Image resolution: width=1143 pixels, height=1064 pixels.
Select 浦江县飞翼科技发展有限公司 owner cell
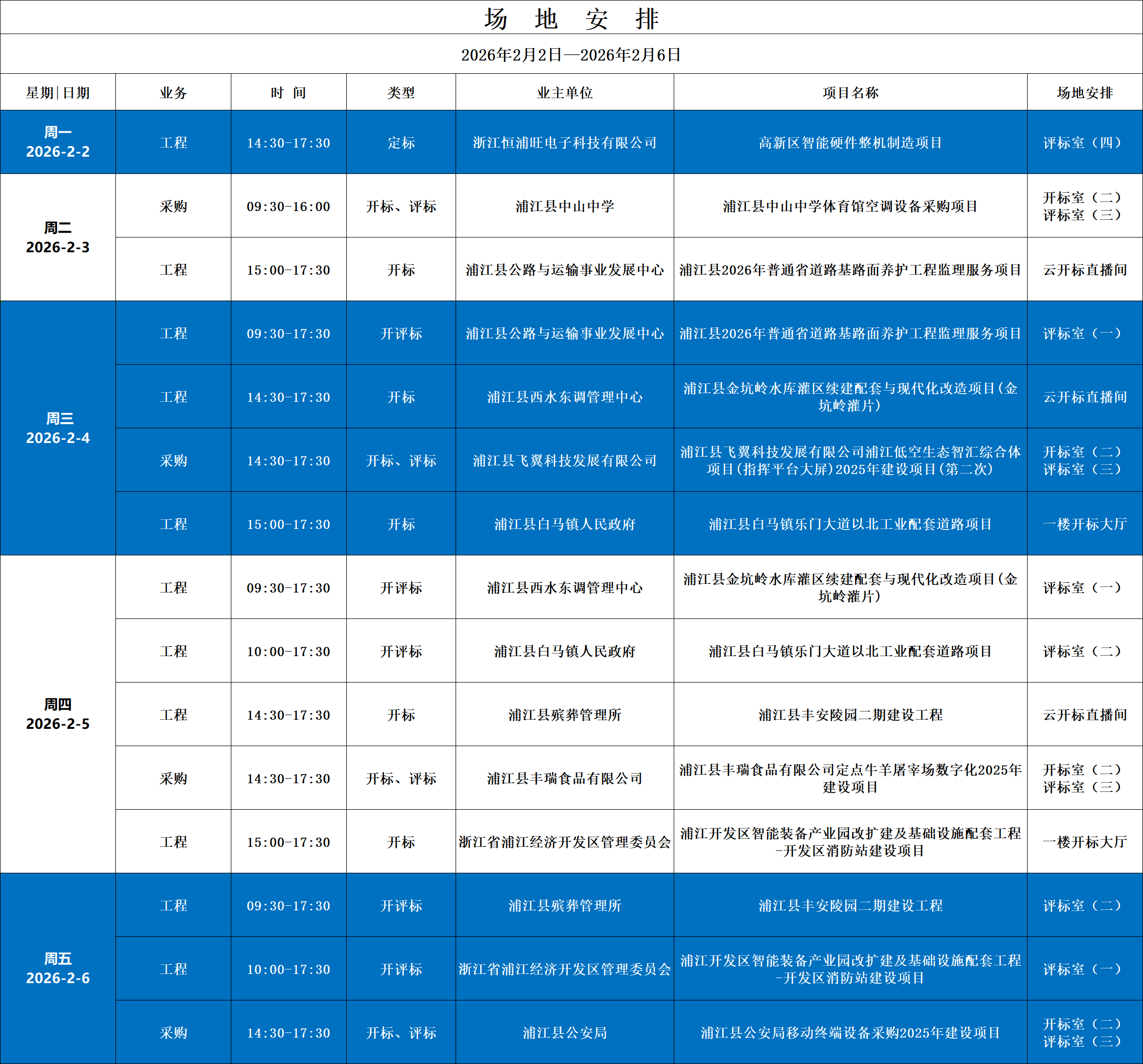564,461
